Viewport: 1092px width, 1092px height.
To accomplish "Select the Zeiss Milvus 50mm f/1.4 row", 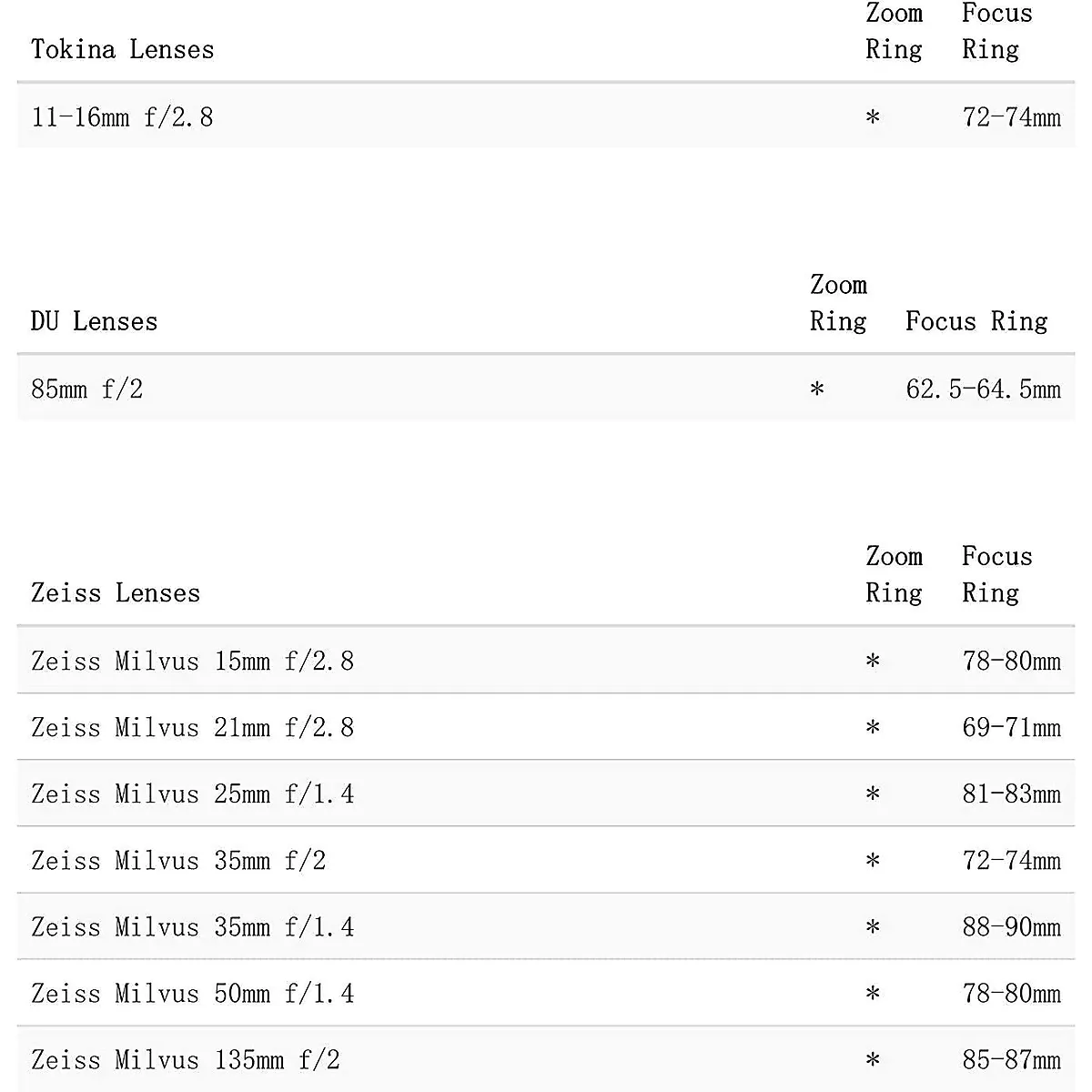I will coord(192,993).
